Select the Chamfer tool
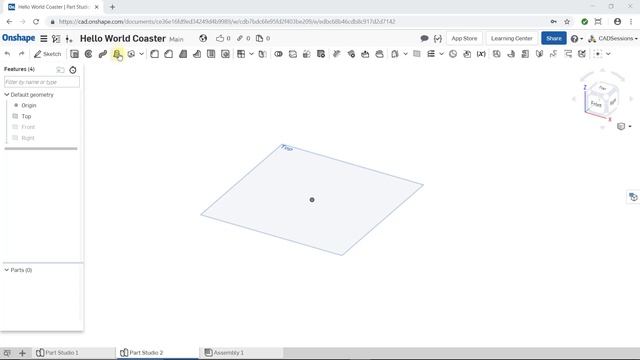This screenshot has width=640, height=360. (169, 54)
